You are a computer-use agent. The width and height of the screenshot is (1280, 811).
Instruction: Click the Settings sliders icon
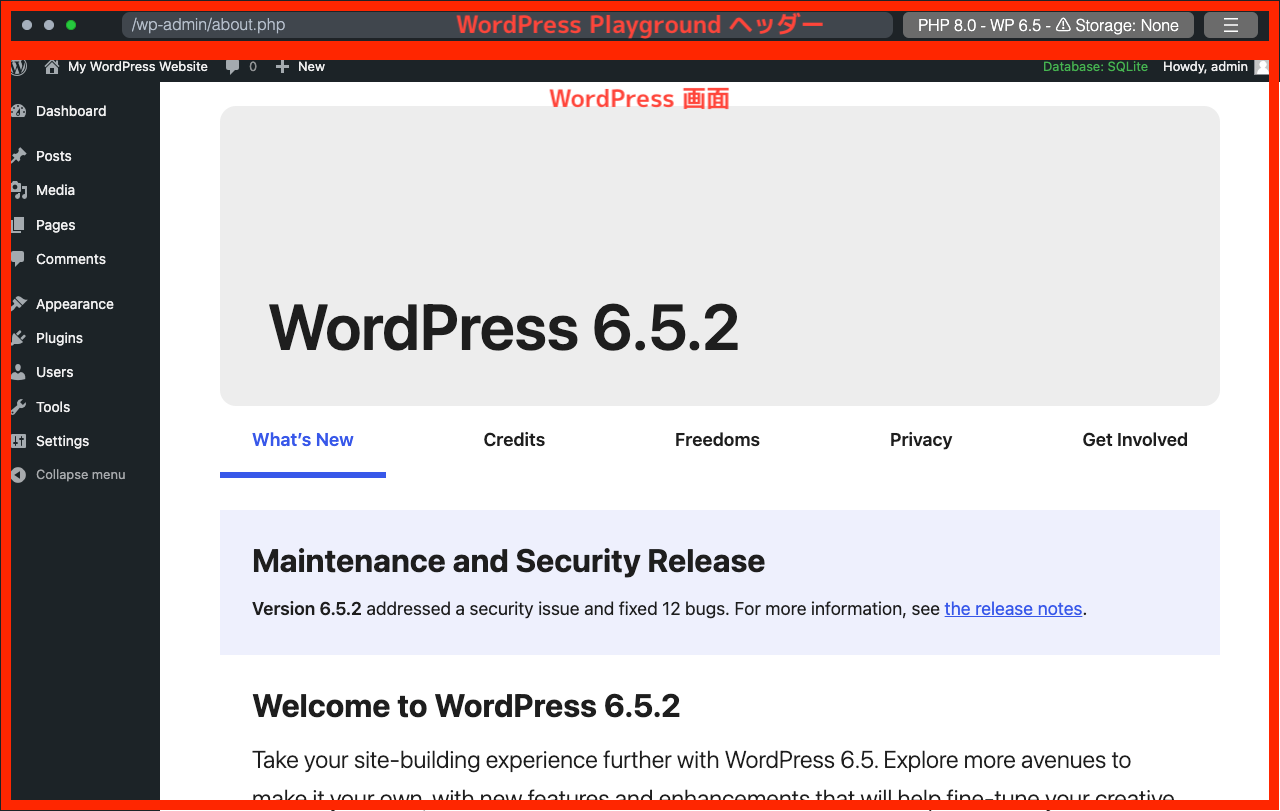click(18, 441)
